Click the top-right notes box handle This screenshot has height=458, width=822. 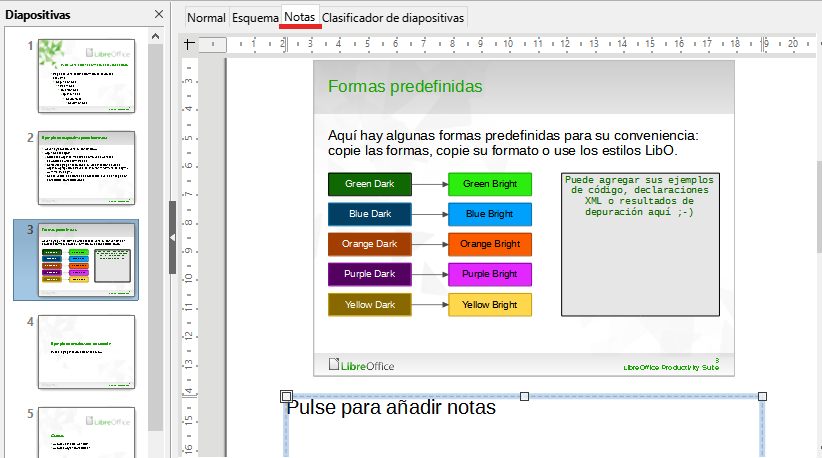(762, 397)
